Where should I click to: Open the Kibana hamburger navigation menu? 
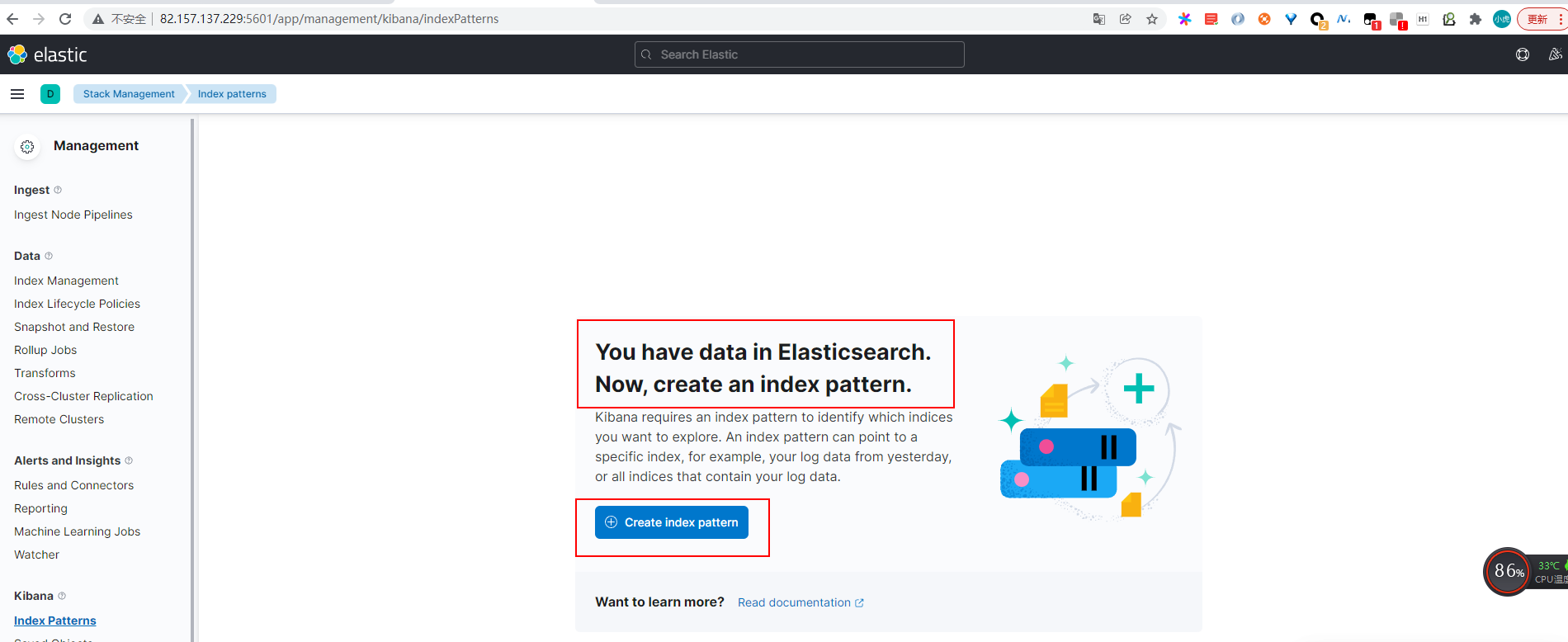pyautogui.click(x=17, y=94)
